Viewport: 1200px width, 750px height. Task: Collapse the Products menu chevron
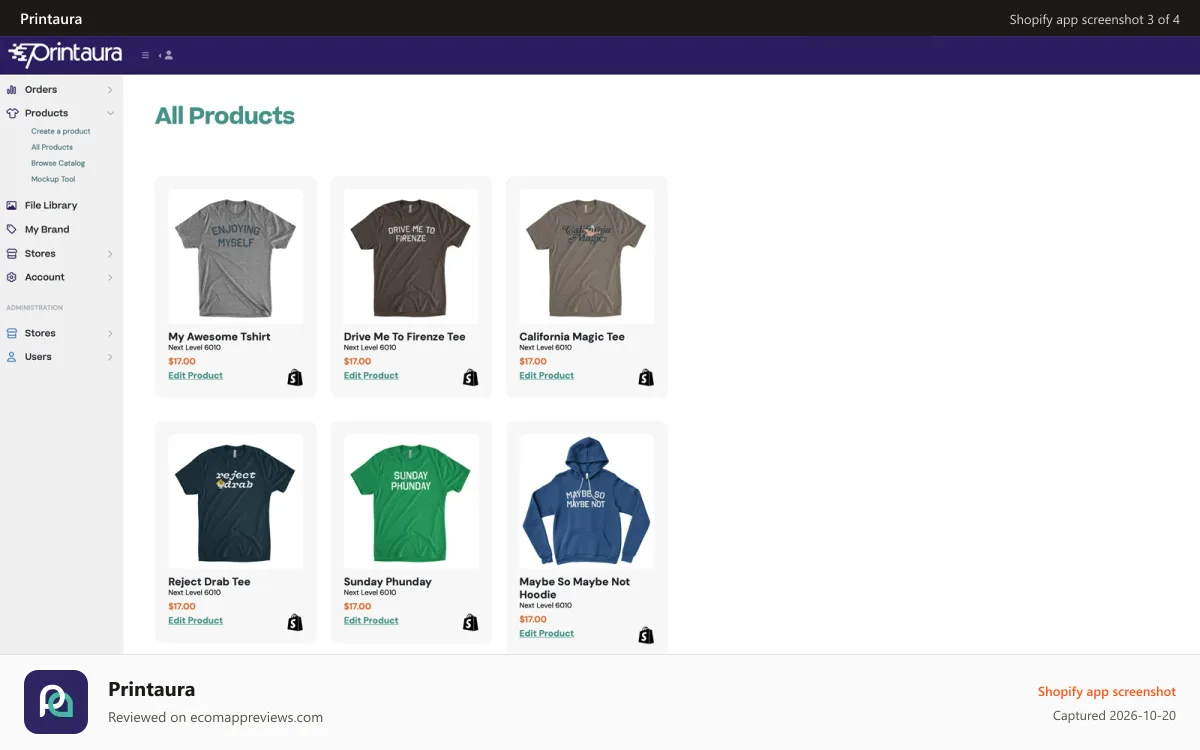point(110,113)
